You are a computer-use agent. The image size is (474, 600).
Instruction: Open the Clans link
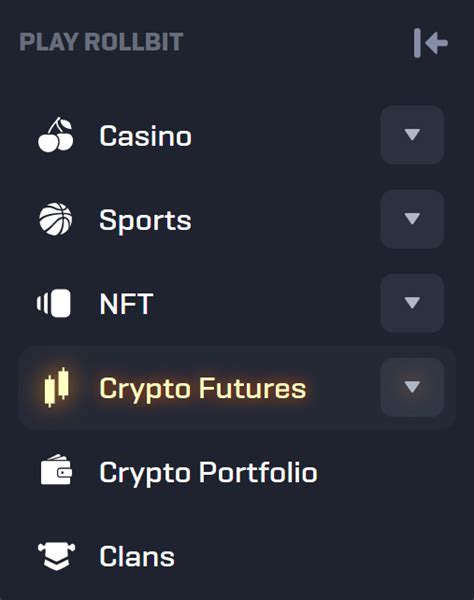(137, 557)
